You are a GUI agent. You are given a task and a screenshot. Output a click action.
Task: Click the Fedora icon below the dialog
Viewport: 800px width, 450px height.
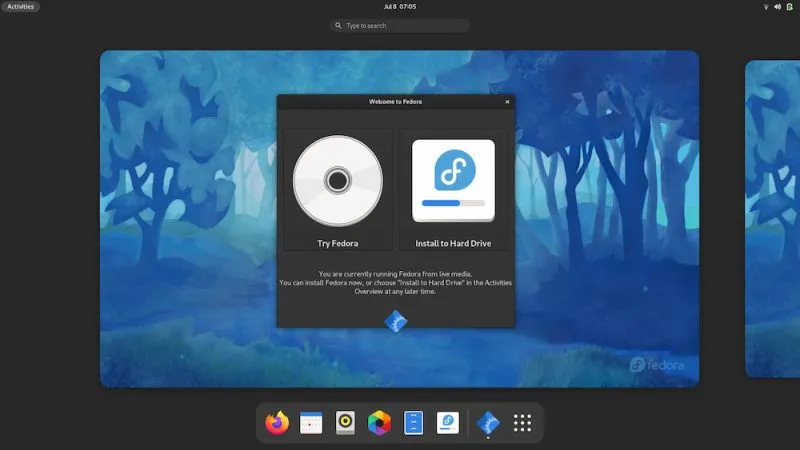[x=396, y=322]
